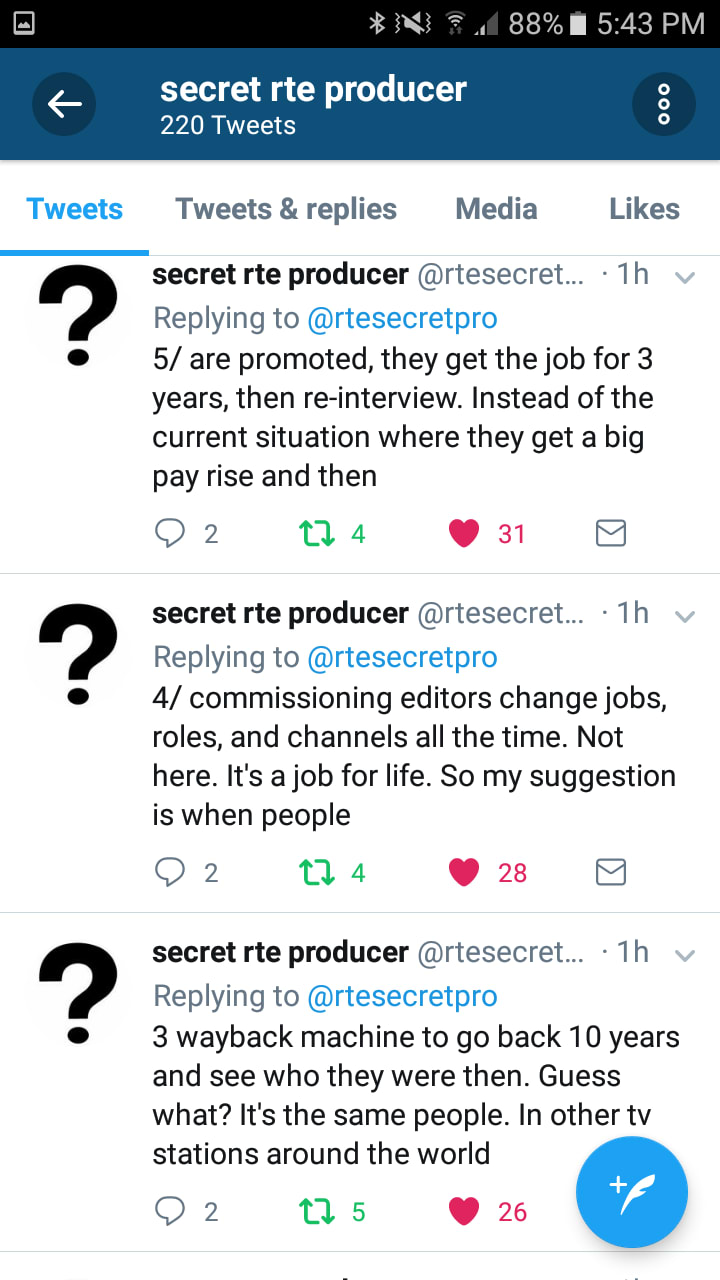
Task: Share the 5/ tweet via direct message
Action: point(611,534)
